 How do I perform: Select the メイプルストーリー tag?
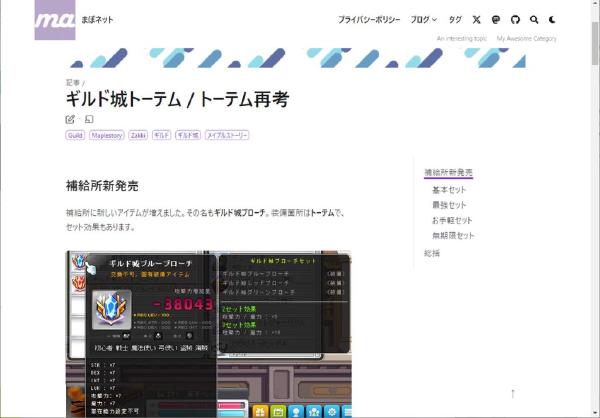[227, 135]
